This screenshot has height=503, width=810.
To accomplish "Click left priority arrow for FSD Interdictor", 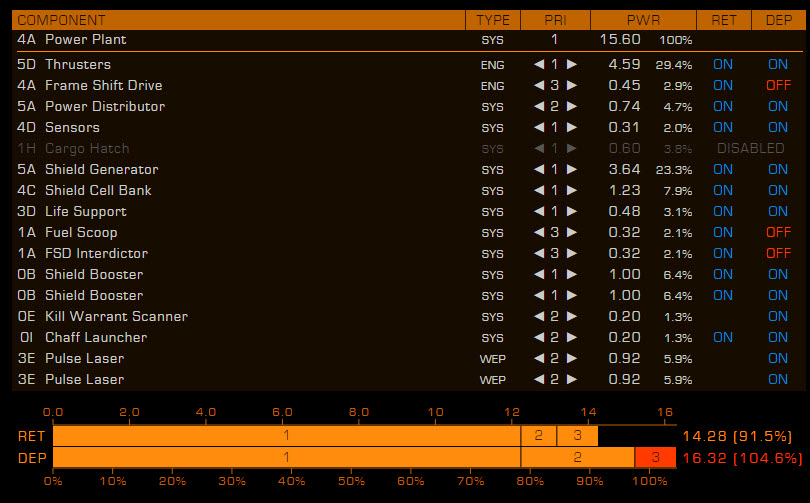I will coord(539,254).
